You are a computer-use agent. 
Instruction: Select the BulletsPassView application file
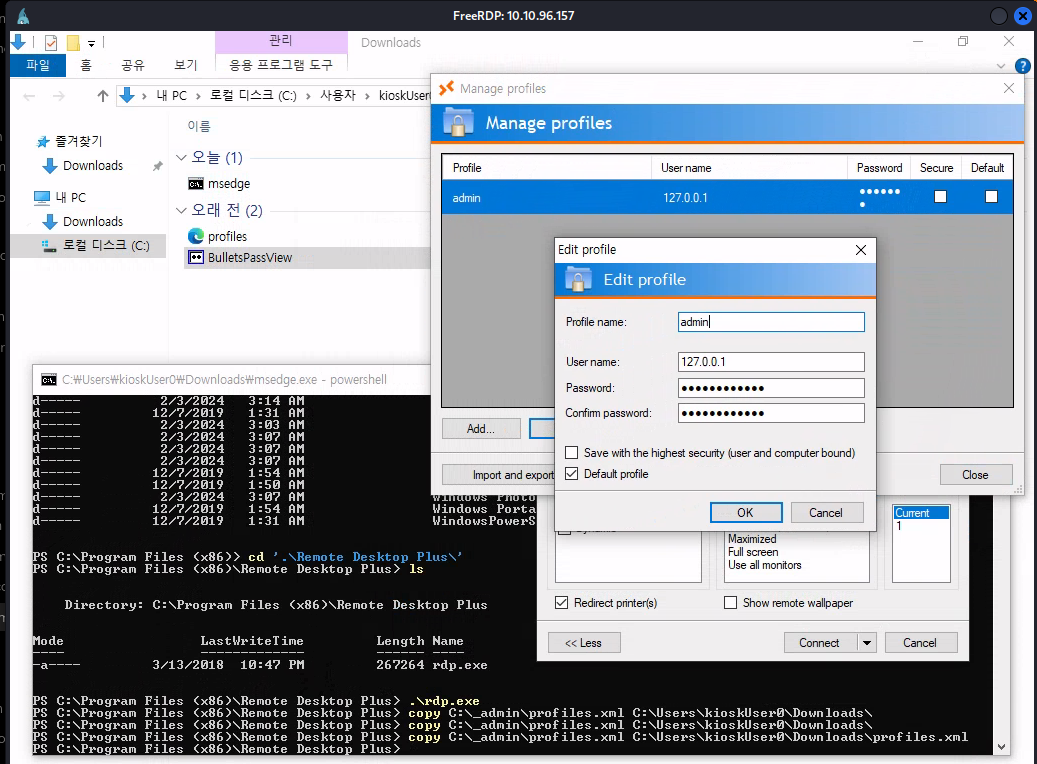249,257
